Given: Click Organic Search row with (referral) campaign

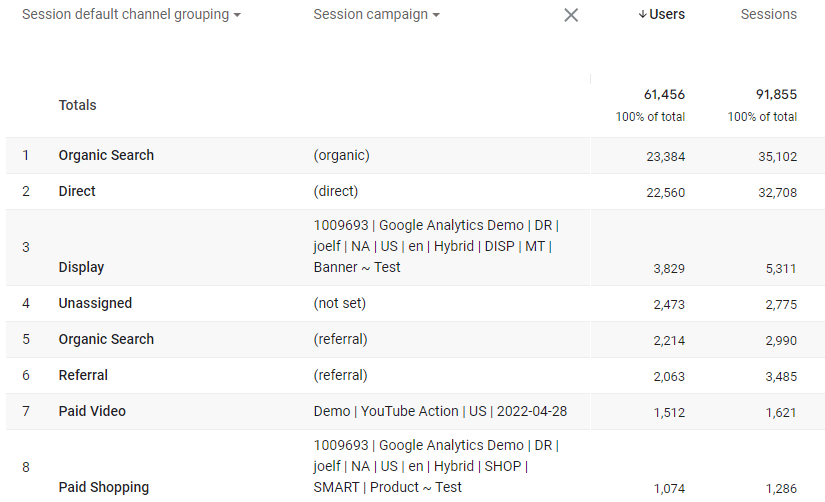Looking at the screenshot, I should tap(106, 339).
